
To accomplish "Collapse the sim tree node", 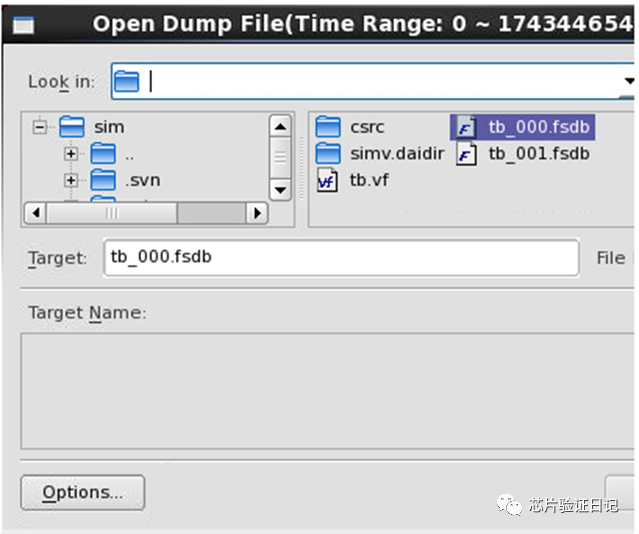I will pyautogui.click(x=40, y=127).
